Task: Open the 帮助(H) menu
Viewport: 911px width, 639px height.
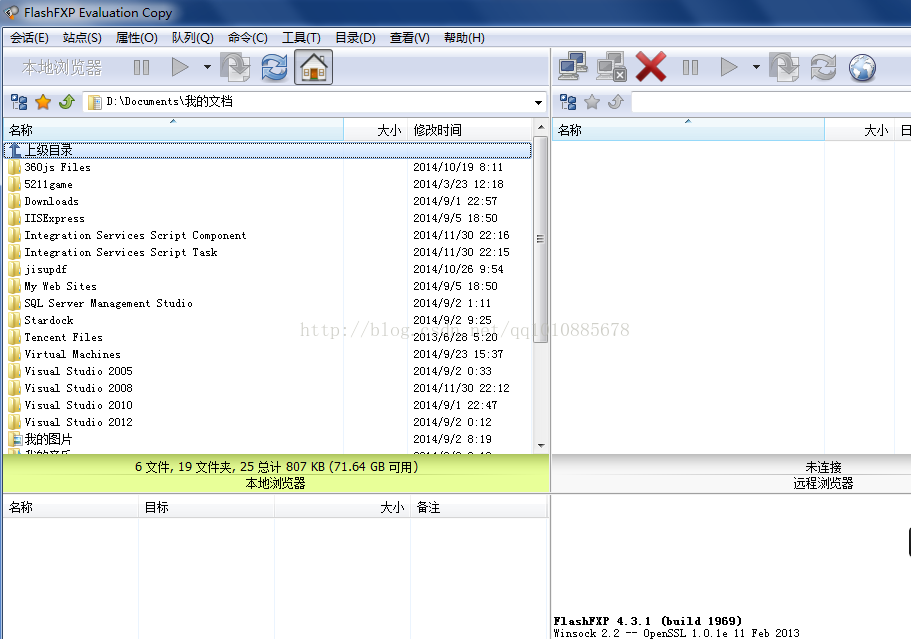Action: coord(464,38)
